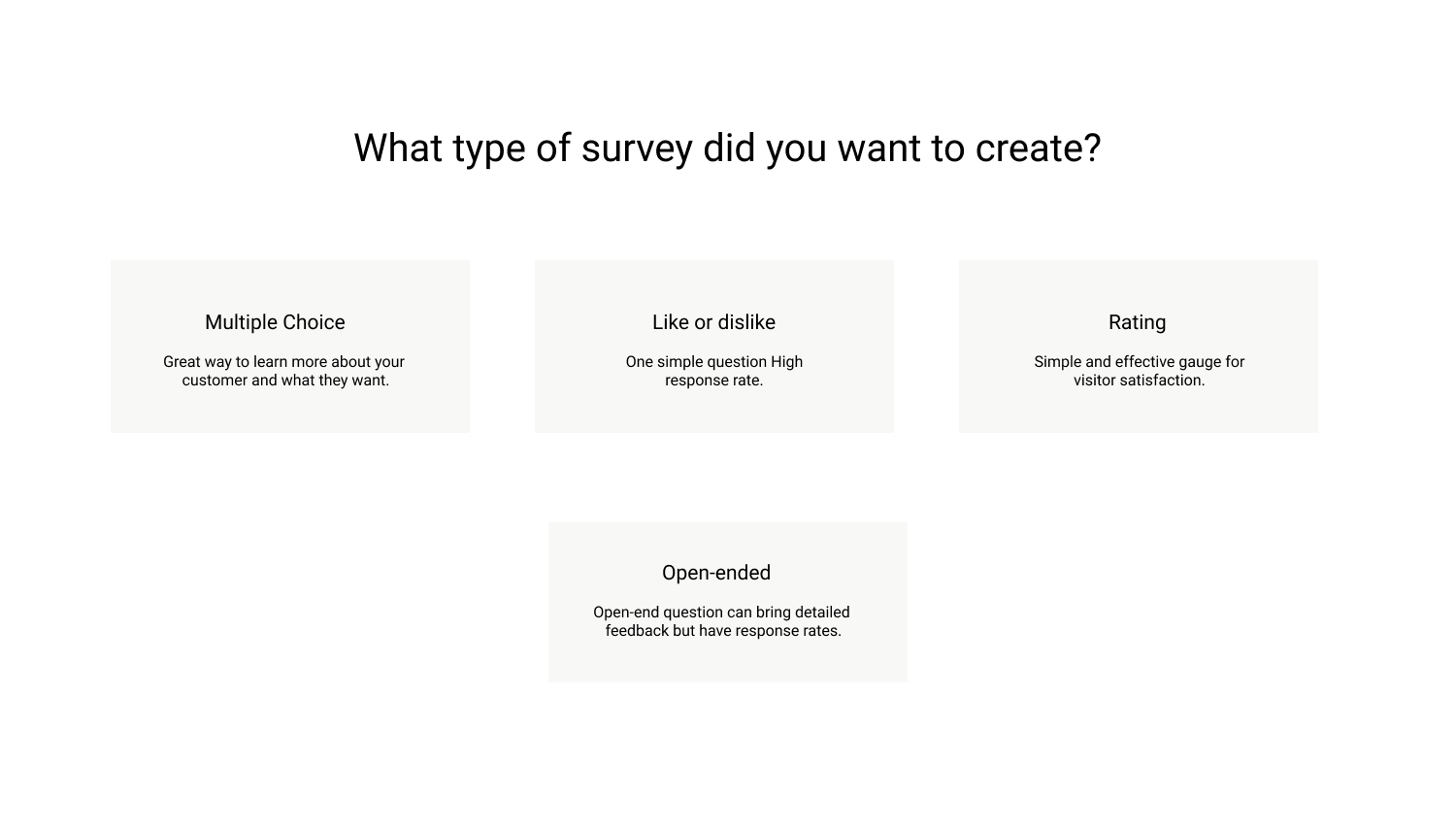
Task: Open the Open-ended survey card
Action: coord(728,602)
